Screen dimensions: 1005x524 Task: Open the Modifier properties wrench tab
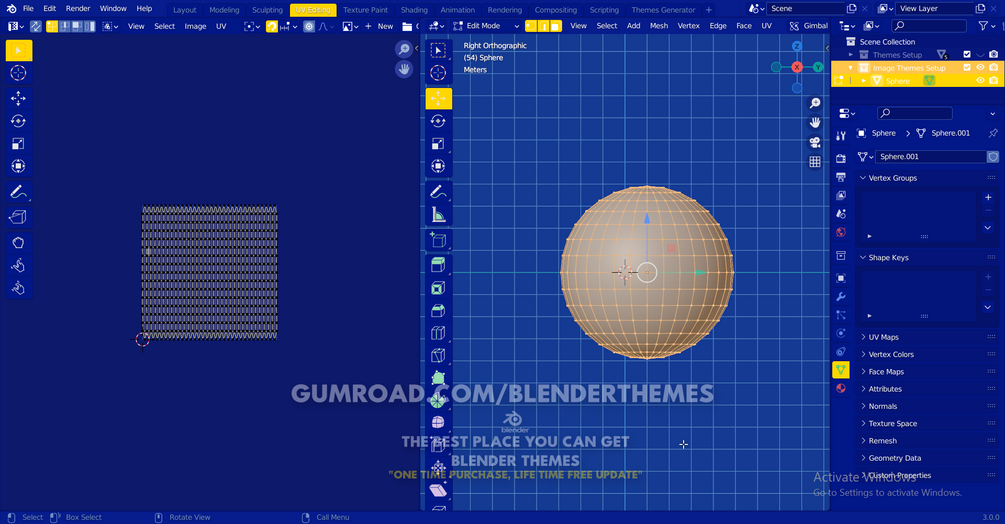point(841,297)
